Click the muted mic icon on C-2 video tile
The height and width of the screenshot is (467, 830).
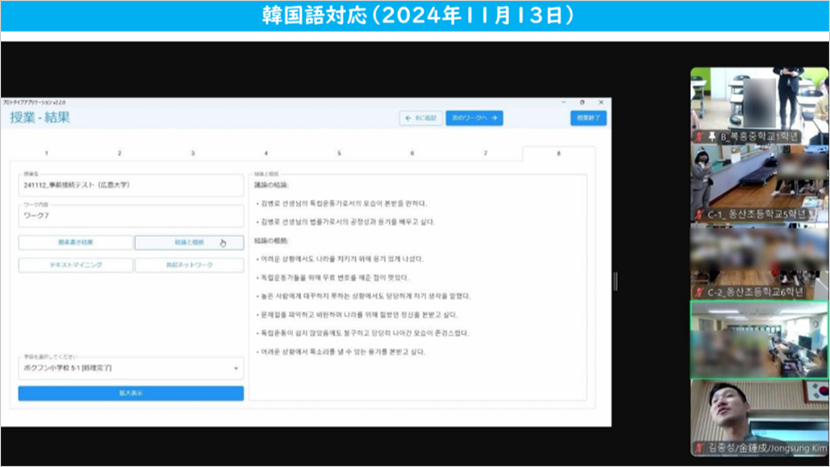pyautogui.click(x=699, y=292)
